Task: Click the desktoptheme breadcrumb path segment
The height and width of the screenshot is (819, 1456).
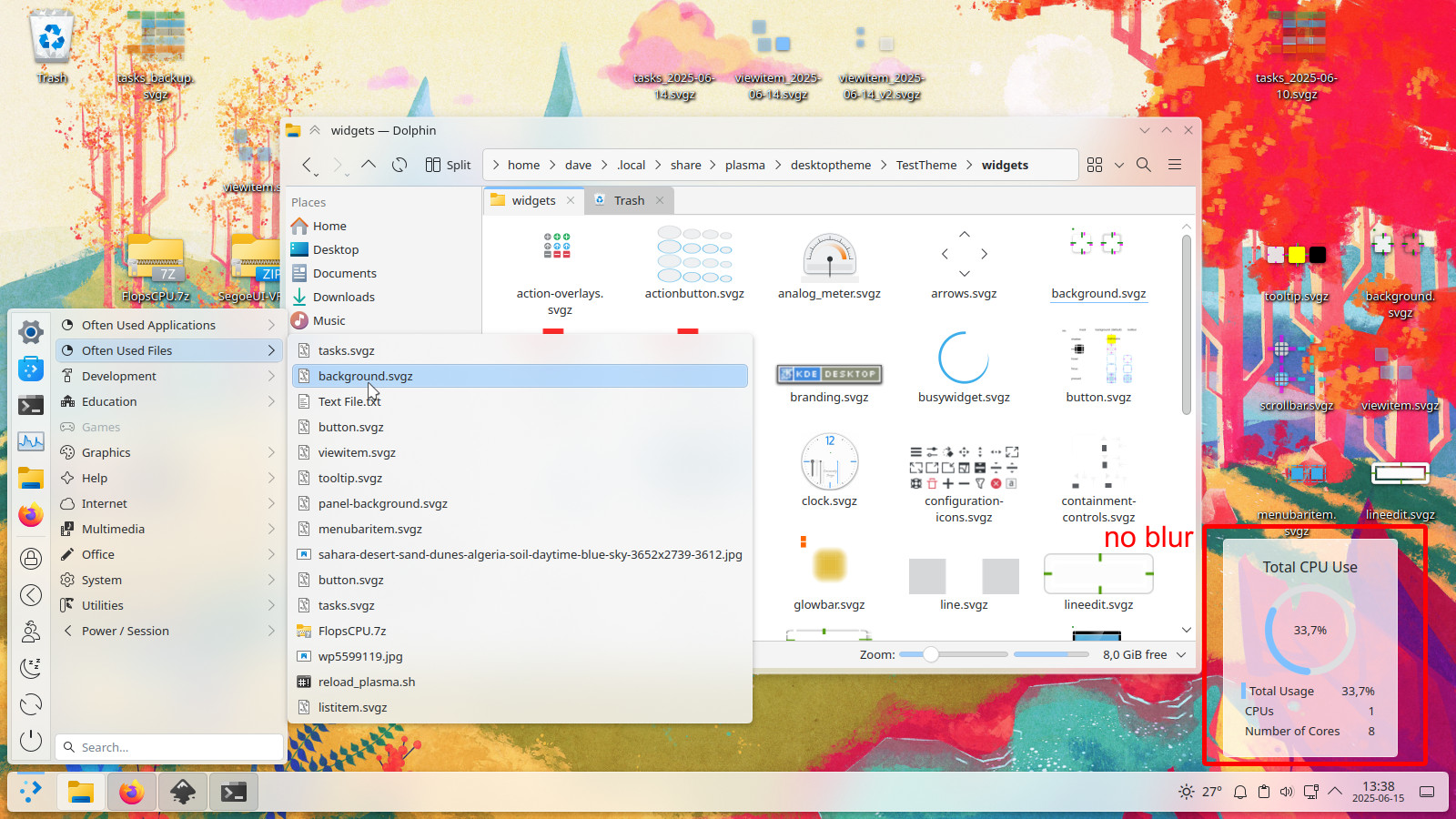Action: click(830, 165)
